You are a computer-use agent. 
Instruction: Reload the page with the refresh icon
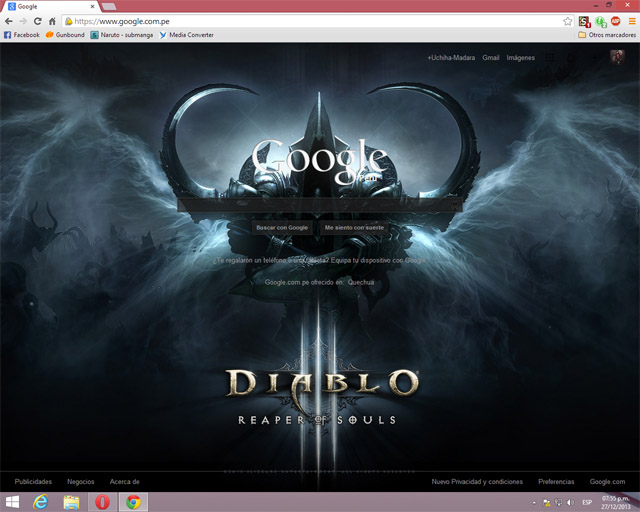tap(38, 21)
